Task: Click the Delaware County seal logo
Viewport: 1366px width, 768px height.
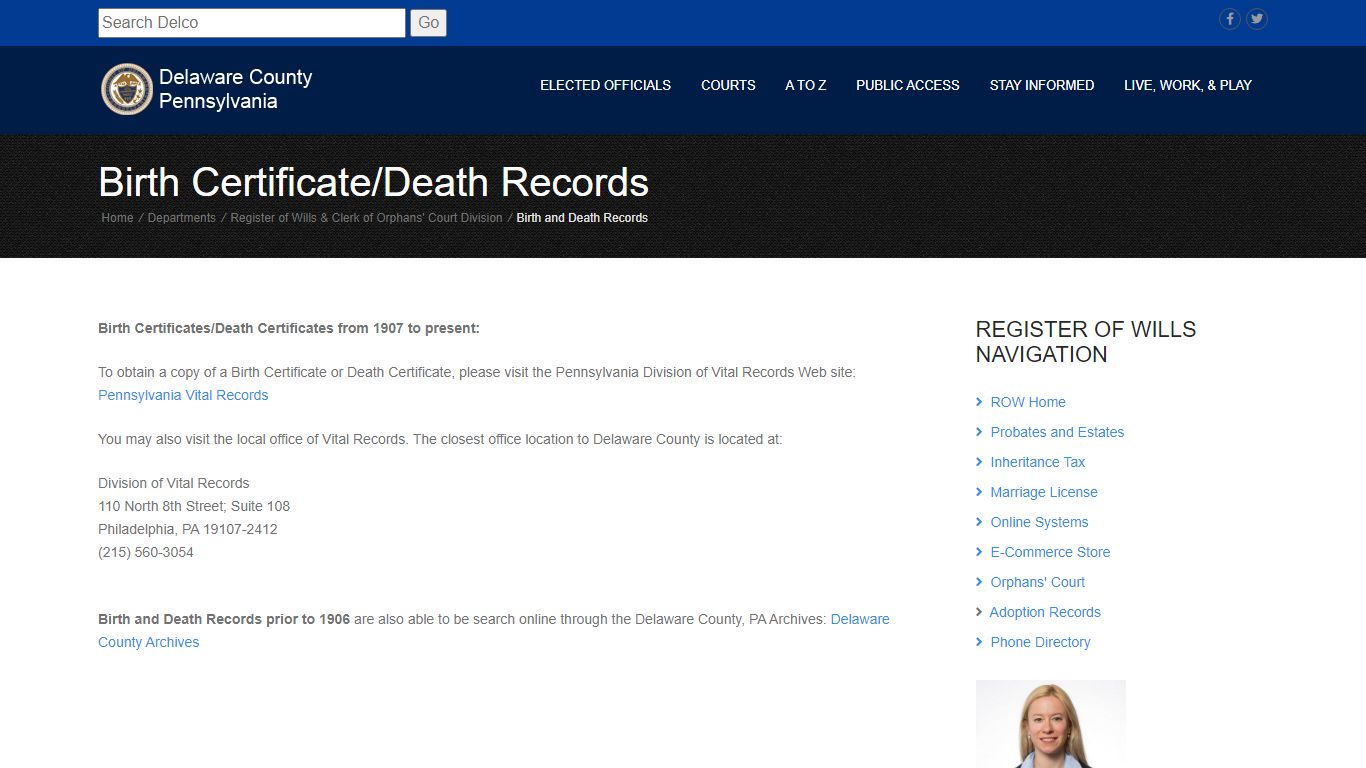Action: pyautogui.click(x=127, y=89)
